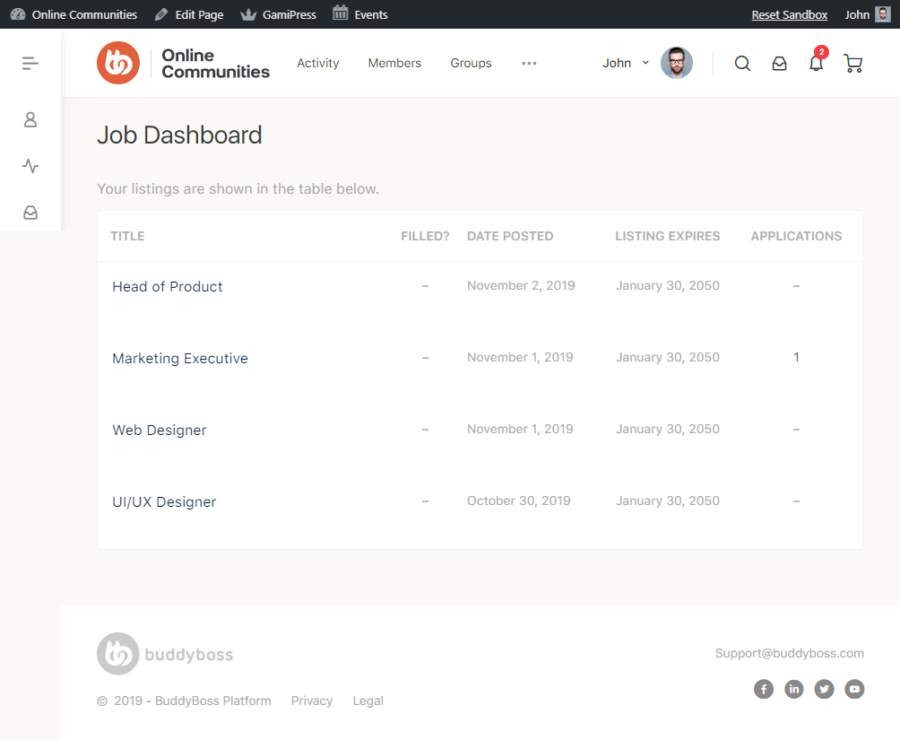
Task: Open the messages inbox icon in header
Action: tap(779, 63)
